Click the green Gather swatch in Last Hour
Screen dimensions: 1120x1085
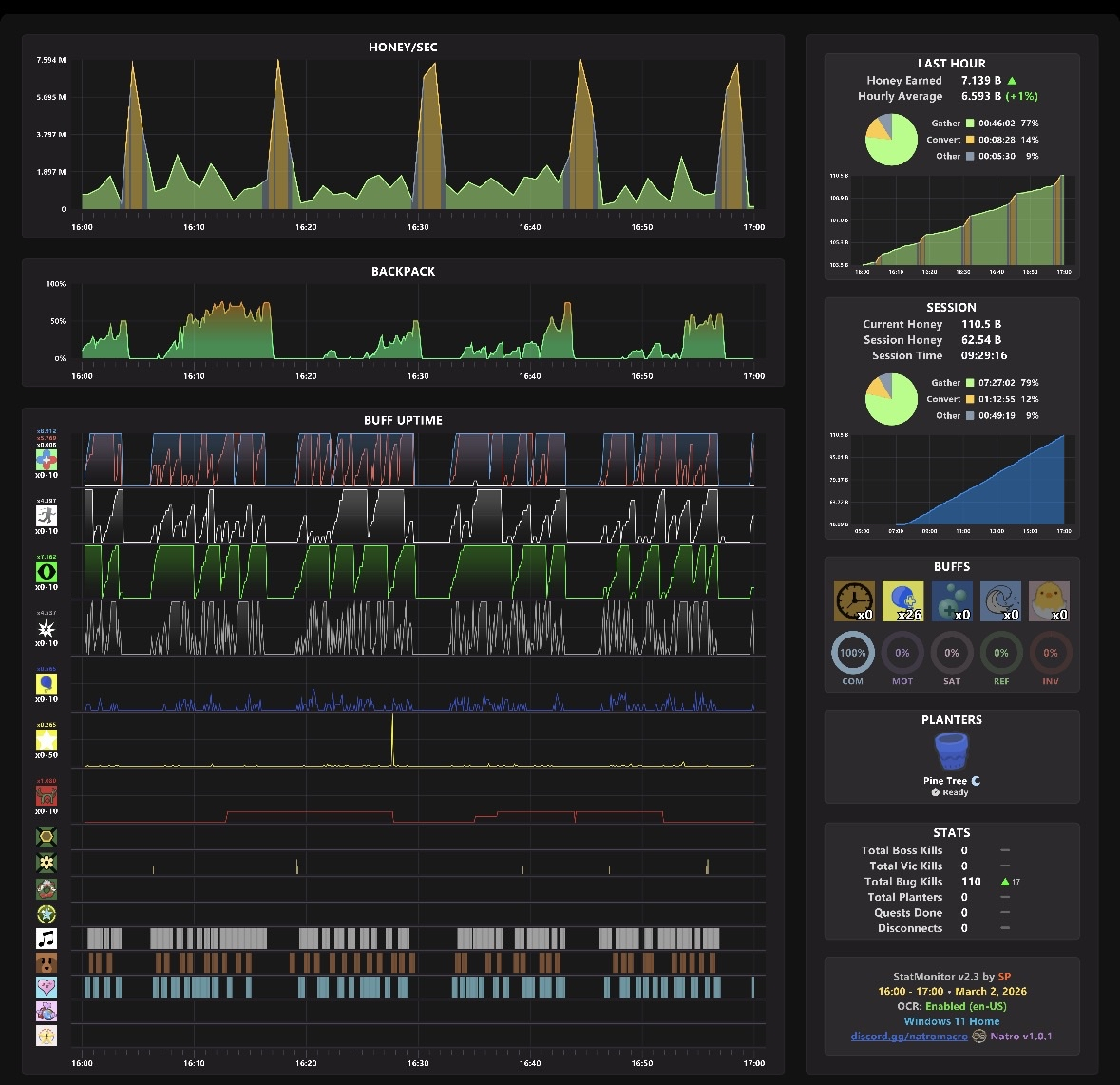point(970,124)
